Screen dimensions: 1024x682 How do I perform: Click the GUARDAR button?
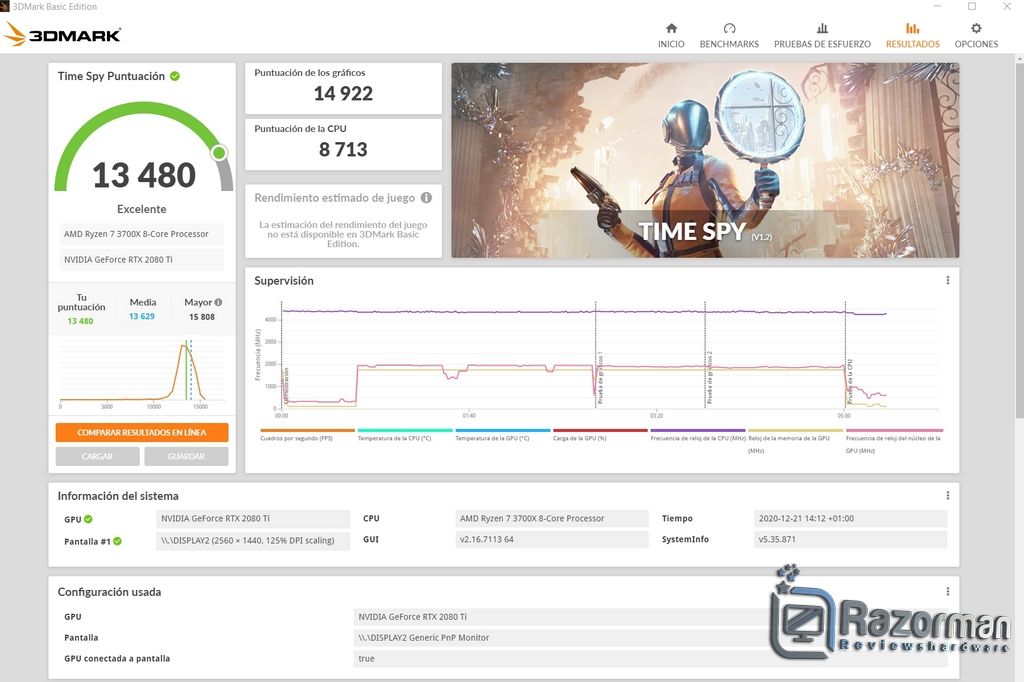[186, 457]
